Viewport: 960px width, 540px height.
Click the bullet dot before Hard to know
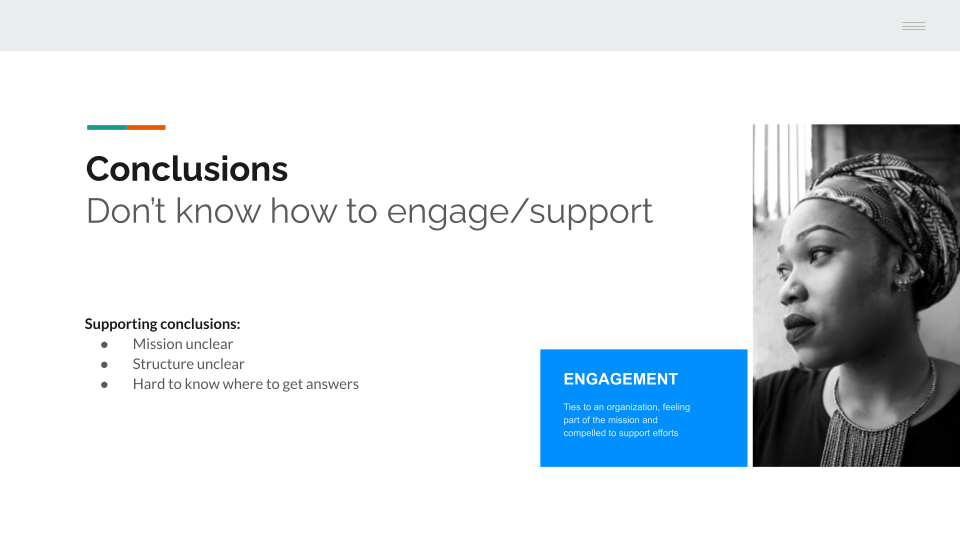coord(104,385)
